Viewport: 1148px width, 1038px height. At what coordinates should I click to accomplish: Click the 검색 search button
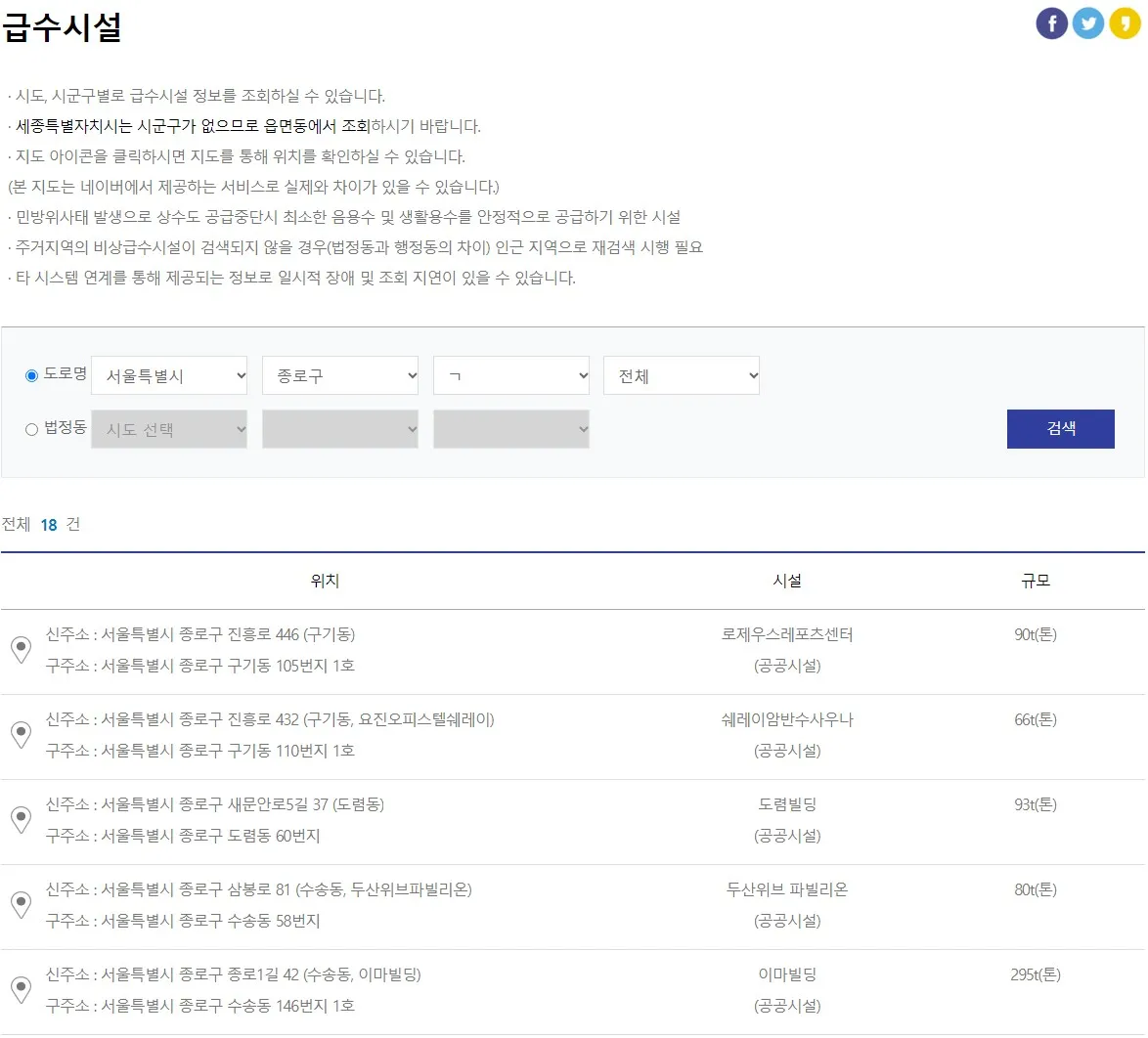[x=1061, y=428]
